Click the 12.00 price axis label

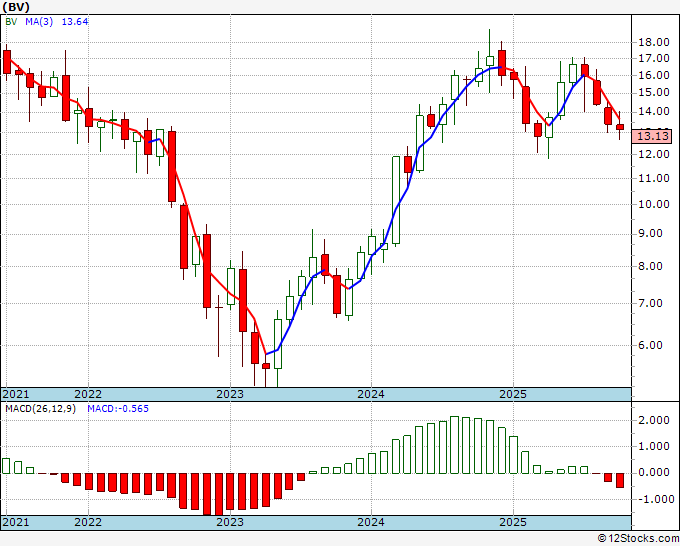click(654, 154)
